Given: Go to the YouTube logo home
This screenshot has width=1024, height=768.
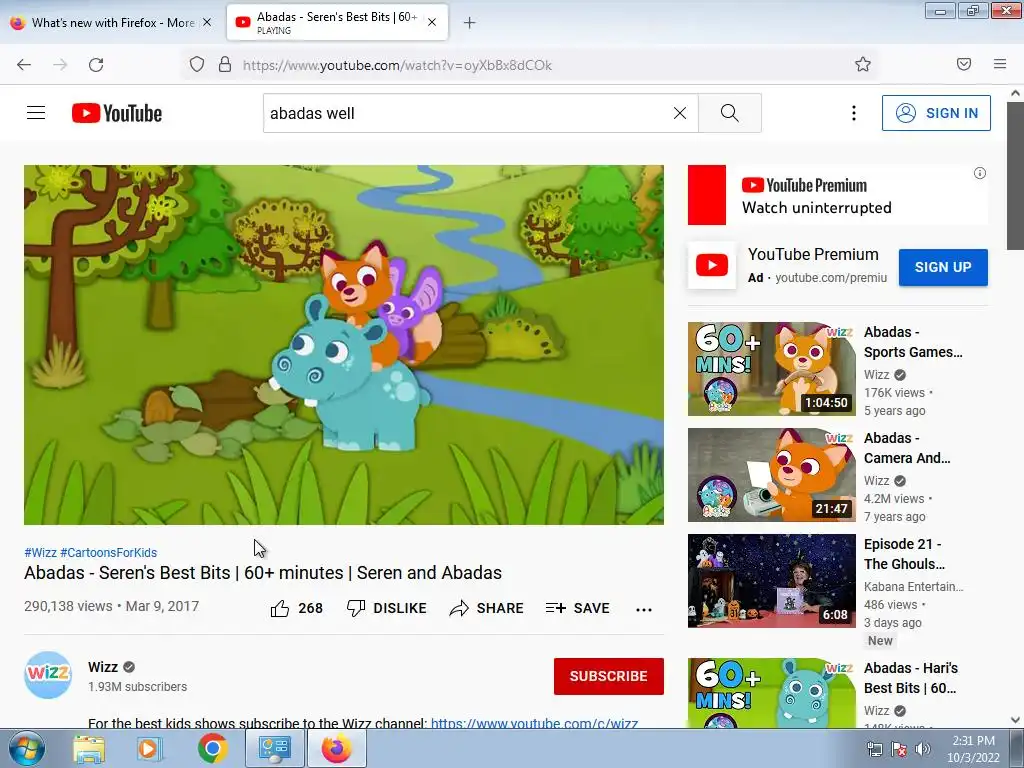Looking at the screenshot, I should pyautogui.click(x=117, y=113).
